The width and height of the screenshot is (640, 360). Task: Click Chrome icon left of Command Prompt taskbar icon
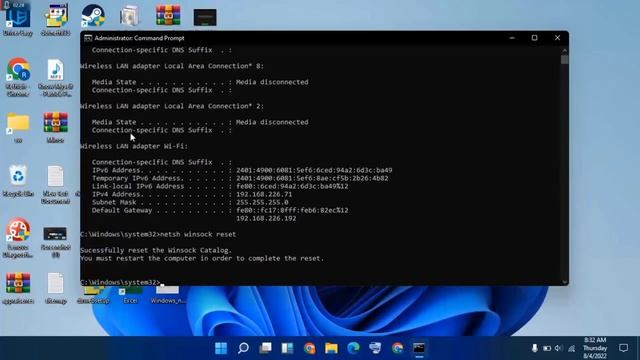coord(397,348)
